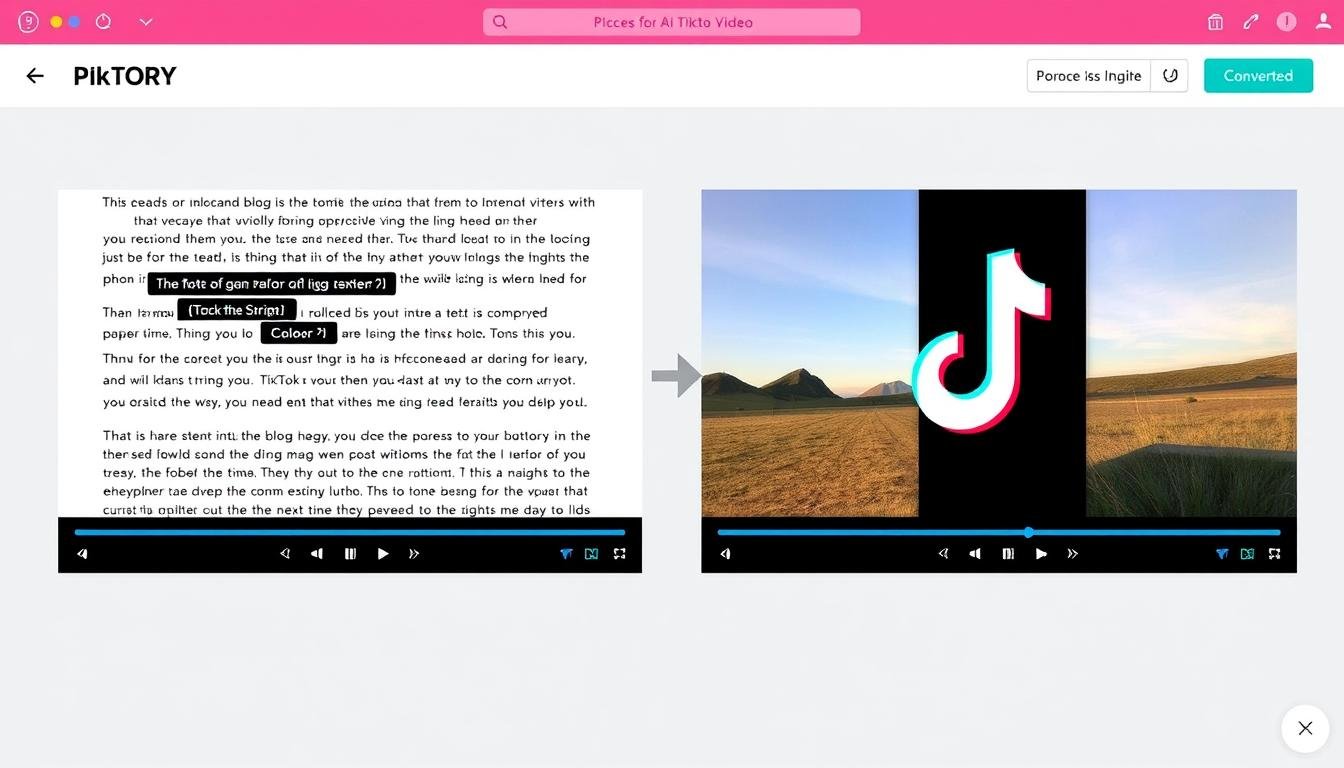
Task: Click the seek bar handle on video player
Action: pos(1028,532)
